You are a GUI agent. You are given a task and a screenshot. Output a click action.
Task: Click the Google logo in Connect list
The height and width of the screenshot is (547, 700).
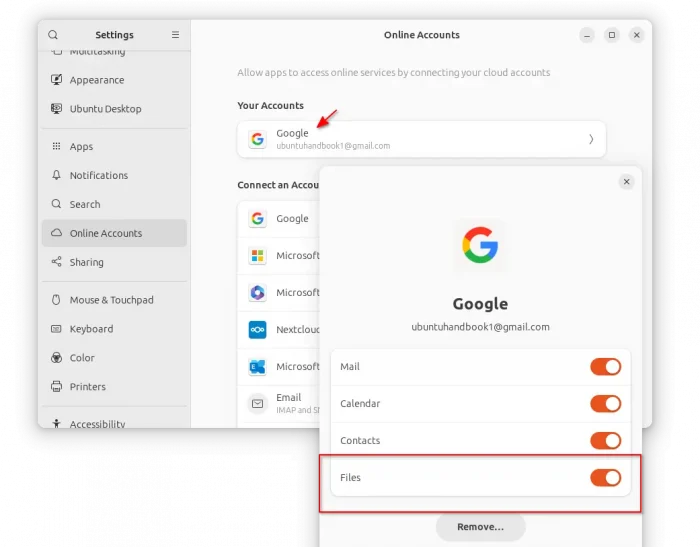click(257, 219)
